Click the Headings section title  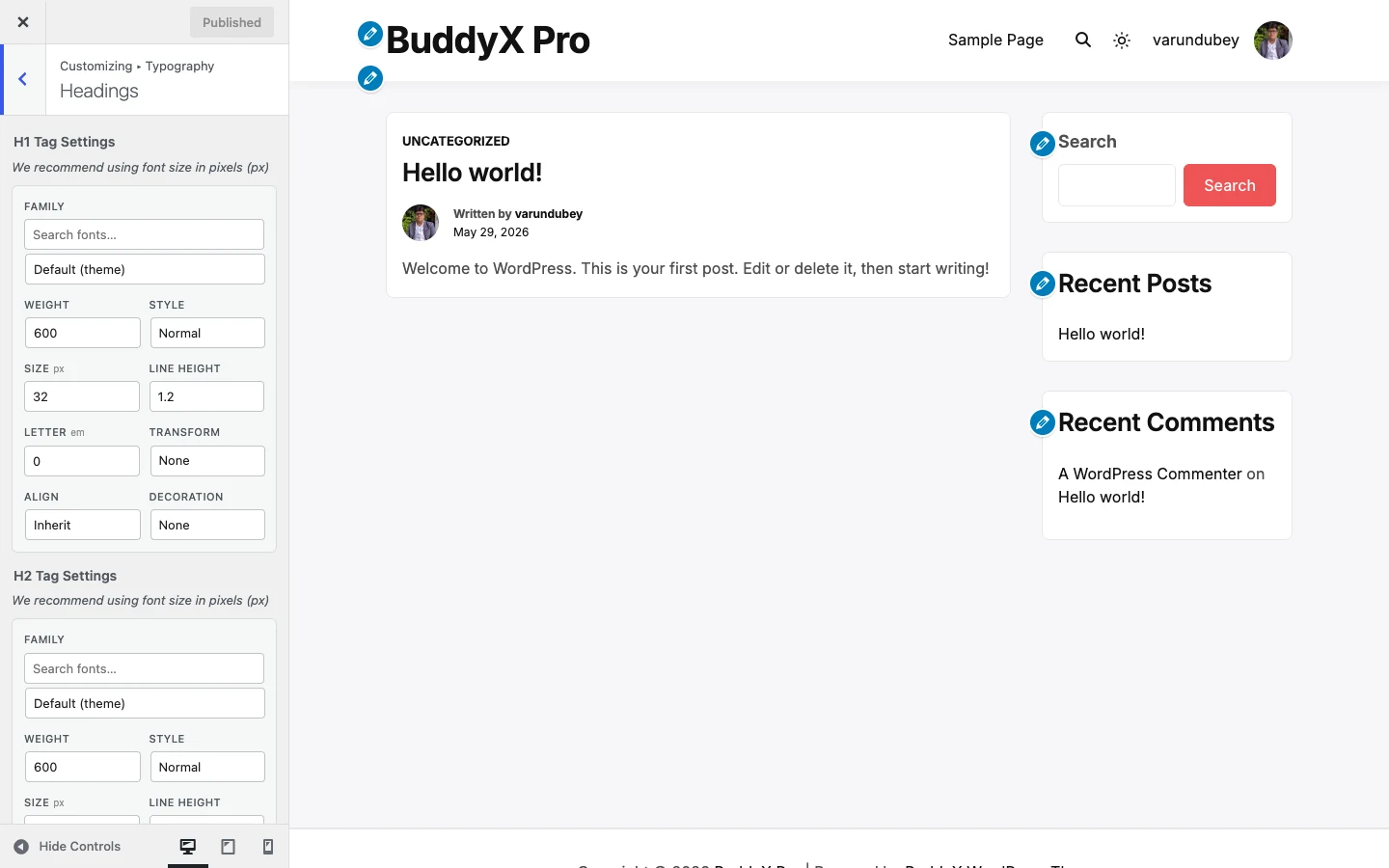click(99, 91)
